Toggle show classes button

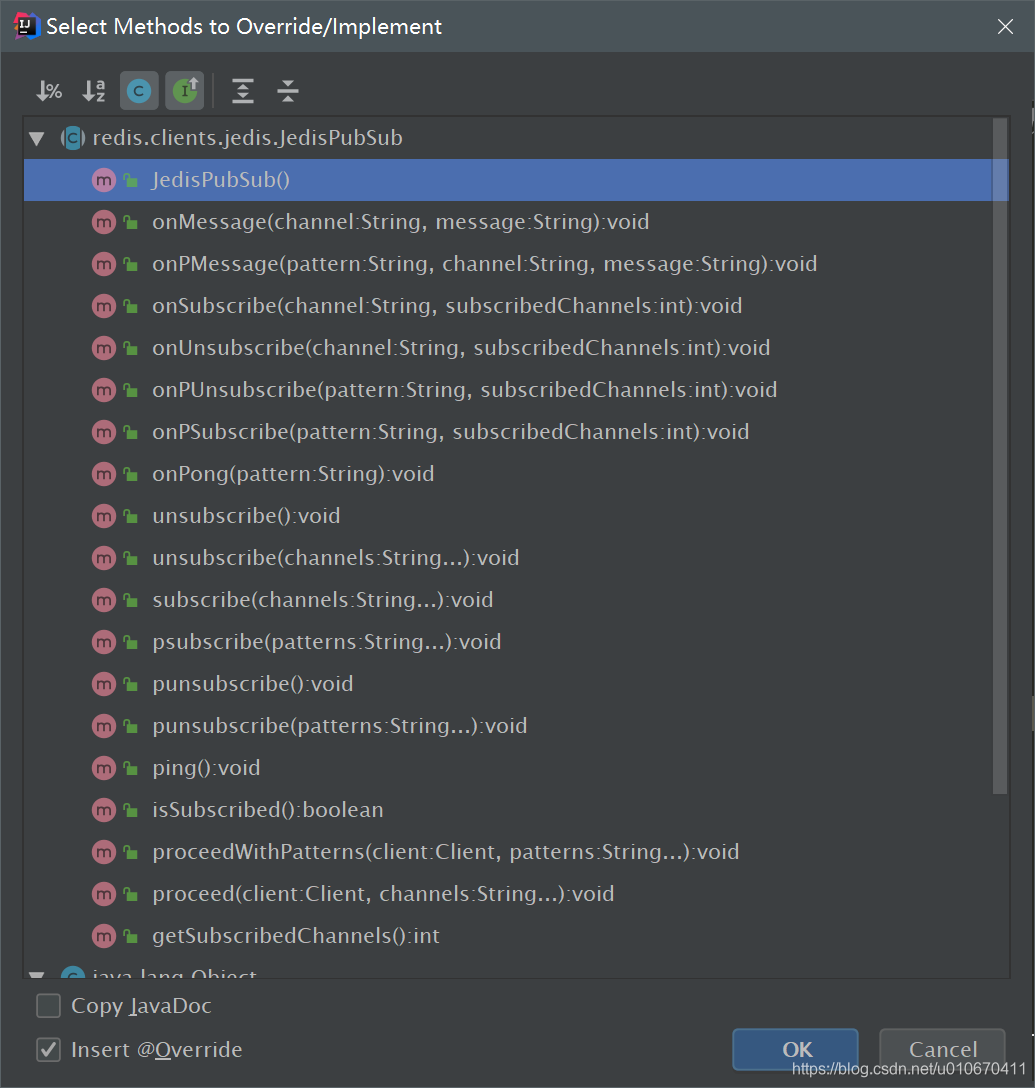coord(139,91)
